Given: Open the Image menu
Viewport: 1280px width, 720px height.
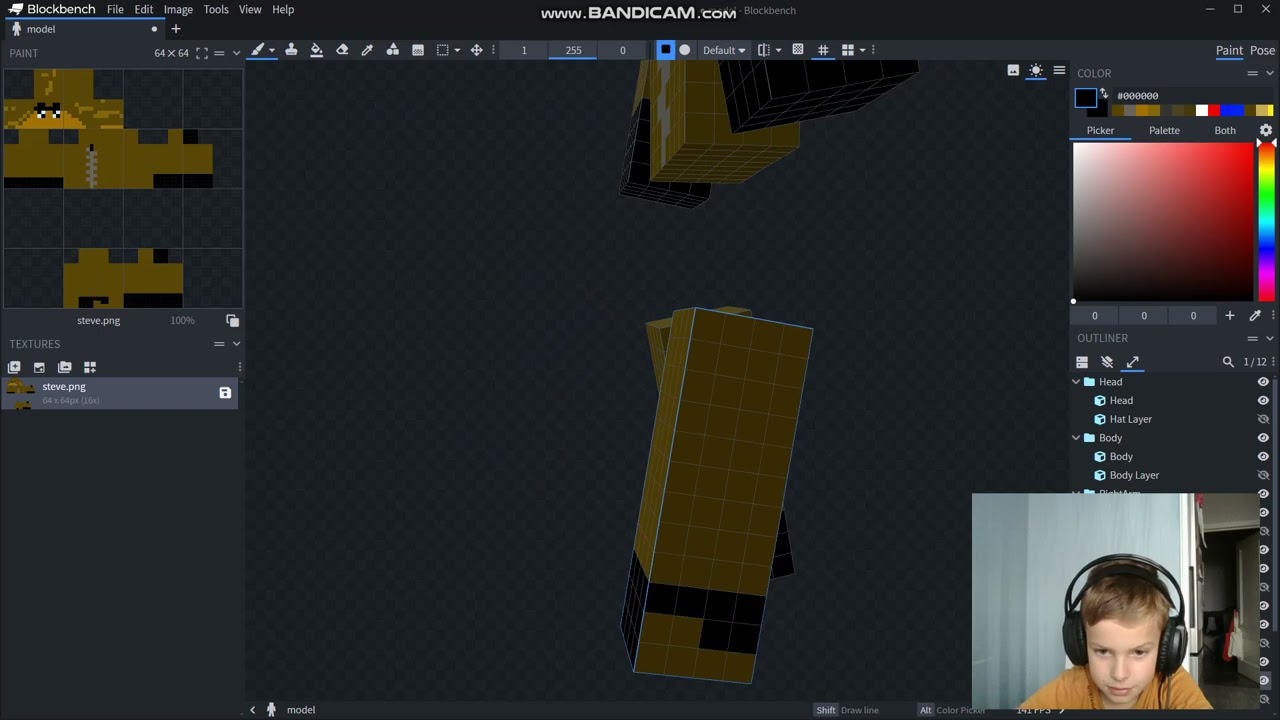Looking at the screenshot, I should 178,10.
